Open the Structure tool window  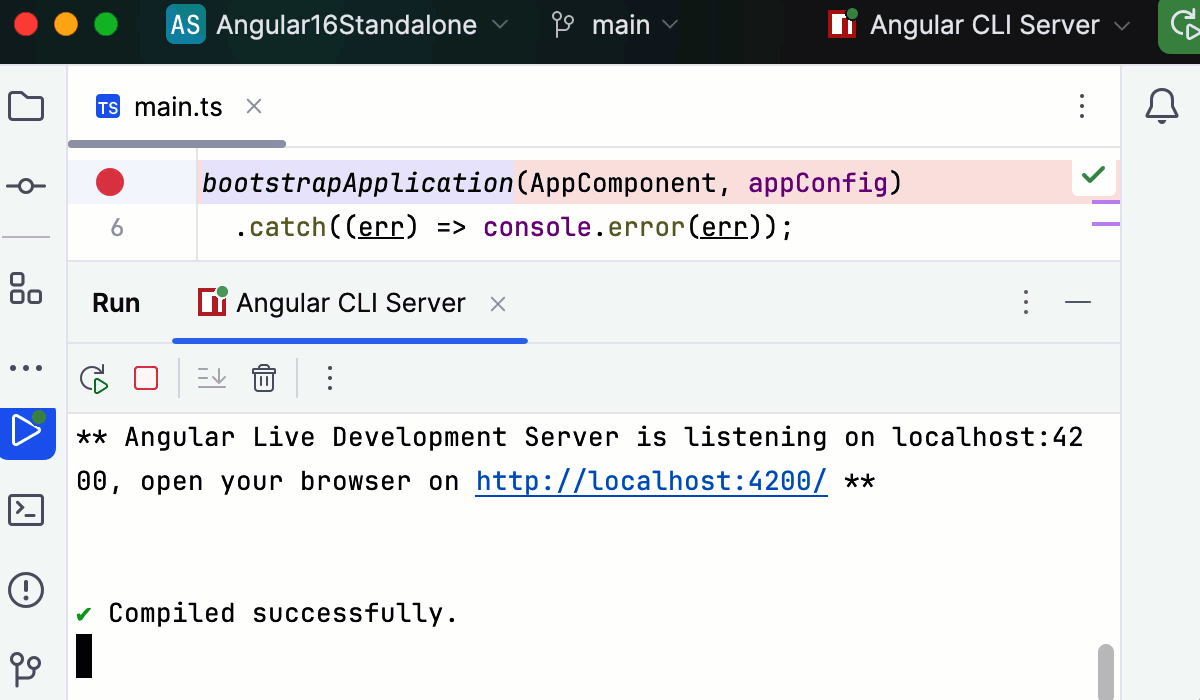point(27,290)
